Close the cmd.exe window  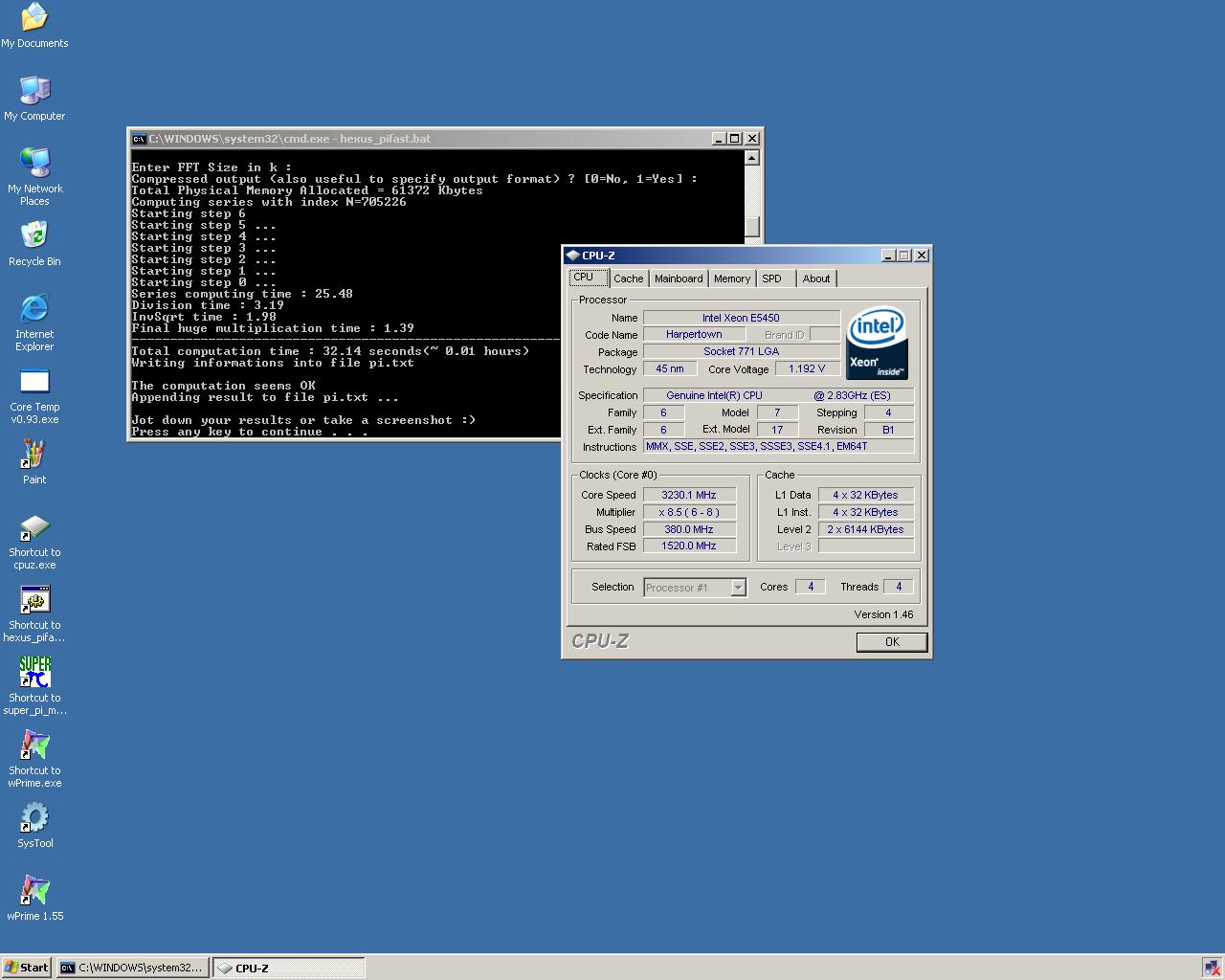tap(751, 139)
